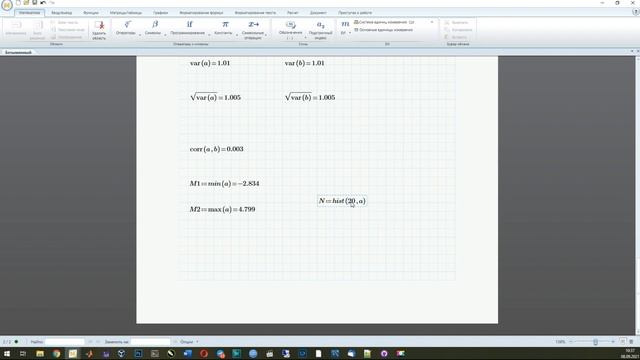Viewport: 640px width, 360px height.
Task: Click the system clock in taskbar
Action: (x=631, y=353)
